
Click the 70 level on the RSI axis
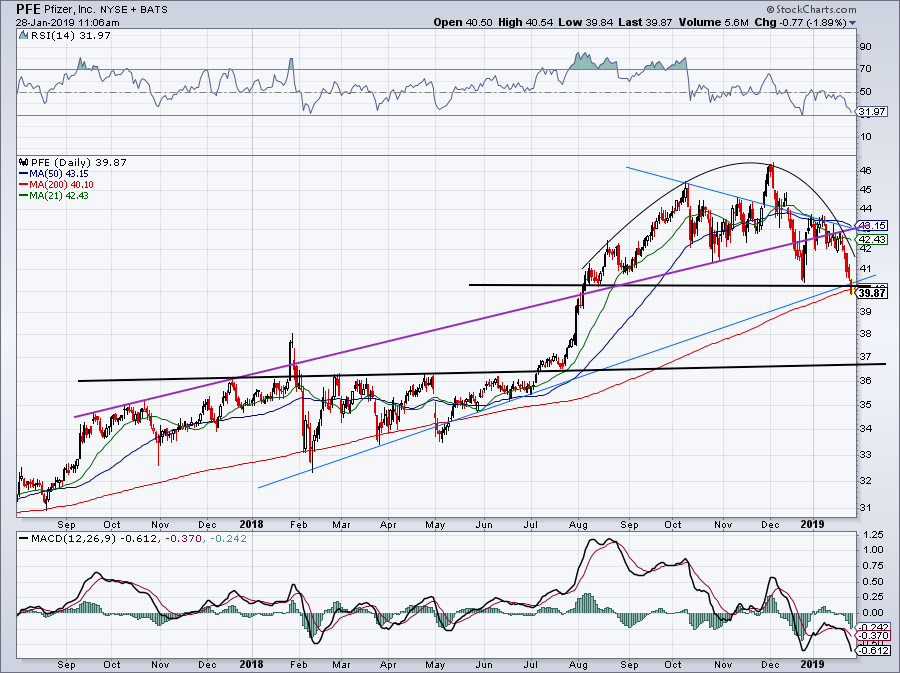(x=865, y=69)
